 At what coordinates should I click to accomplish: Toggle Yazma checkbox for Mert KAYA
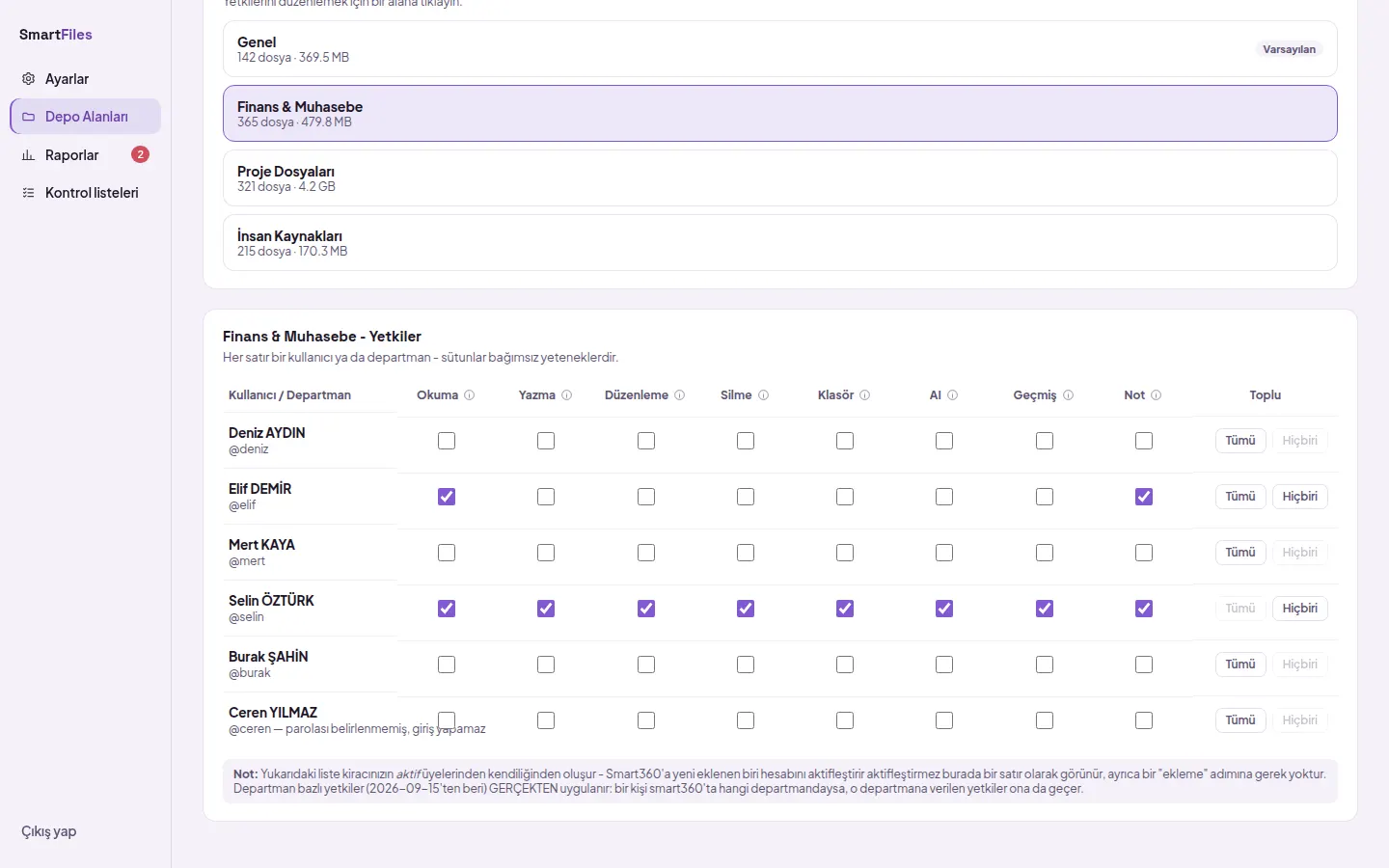546,553
